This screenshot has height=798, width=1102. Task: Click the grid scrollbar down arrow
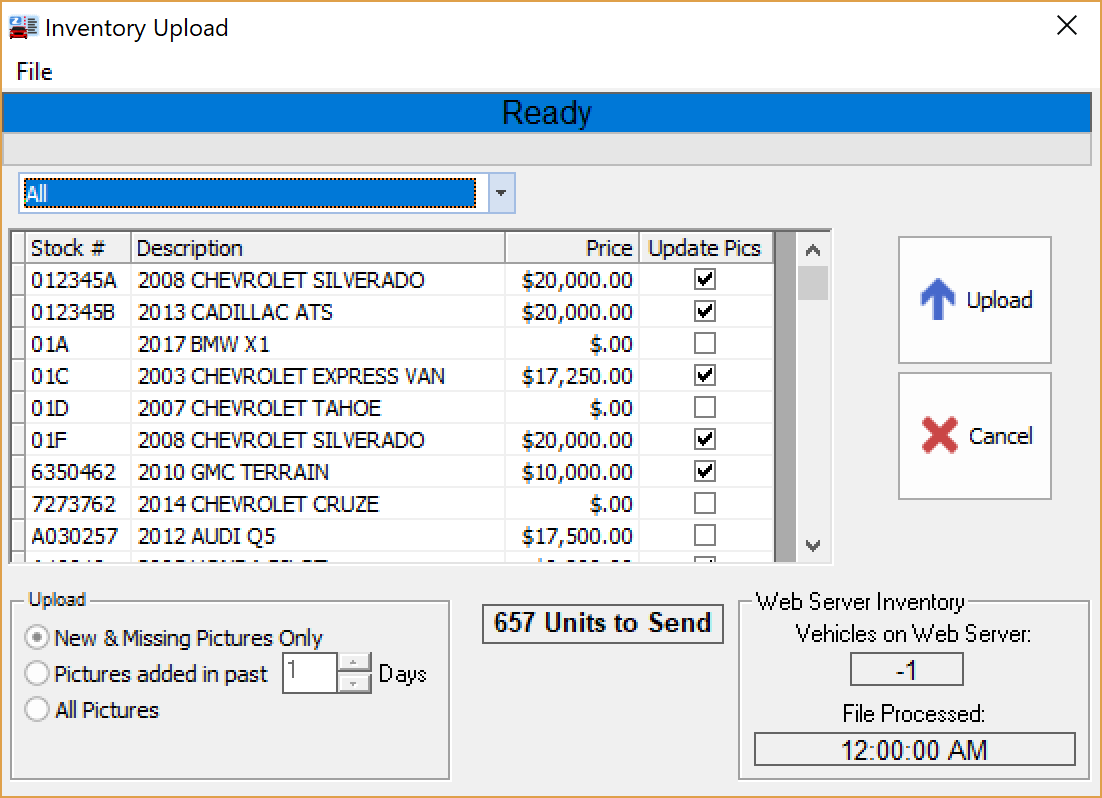[x=813, y=547]
